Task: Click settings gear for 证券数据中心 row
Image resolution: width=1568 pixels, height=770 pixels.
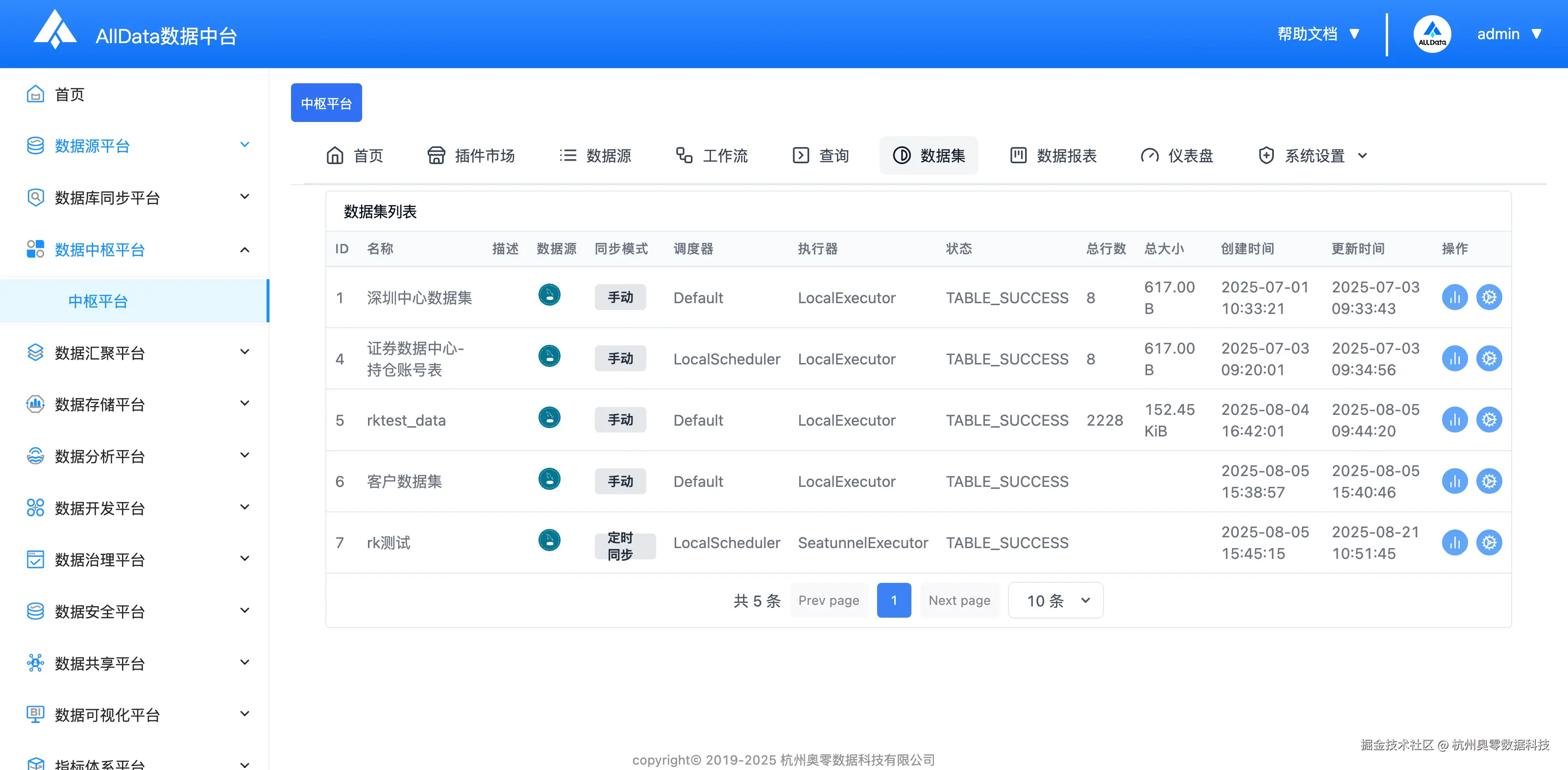Action: (x=1489, y=359)
